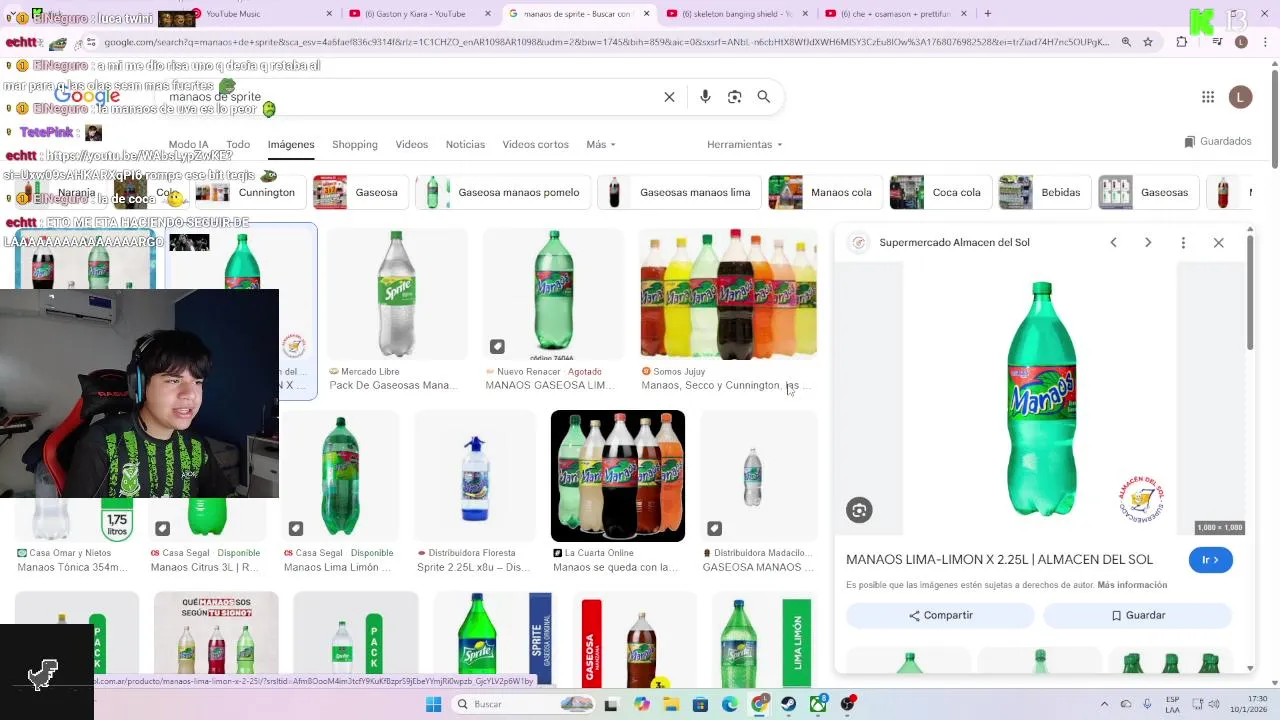Switch to the skeleton banging shield tab
The height and width of the screenshot is (720, 1280).
tap(735, 14)
